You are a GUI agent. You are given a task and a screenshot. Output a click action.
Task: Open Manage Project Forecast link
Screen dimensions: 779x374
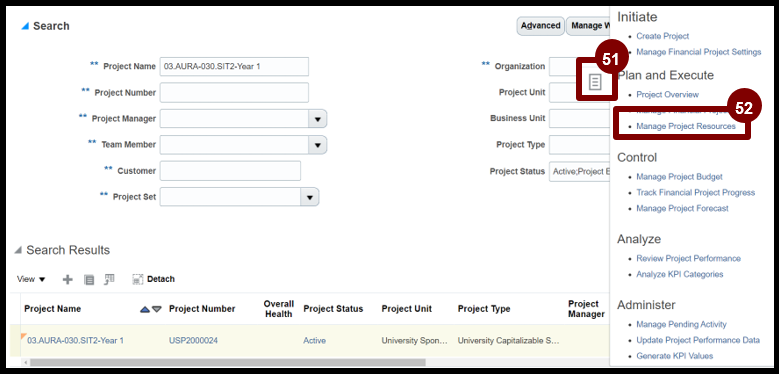pyautogui.click(x=682, y=209)
